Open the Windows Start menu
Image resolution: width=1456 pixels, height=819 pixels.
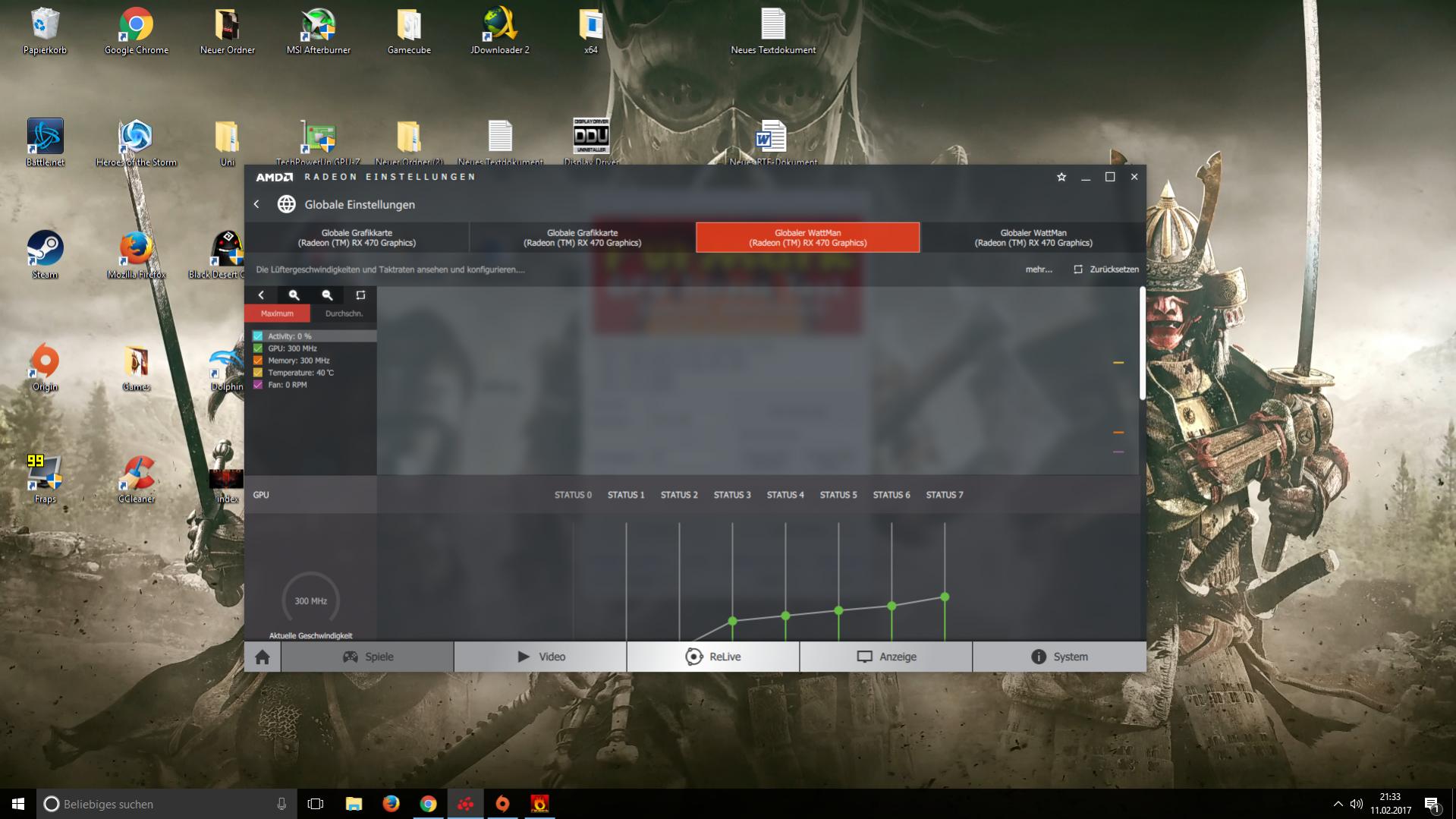[x=18, y=804]
